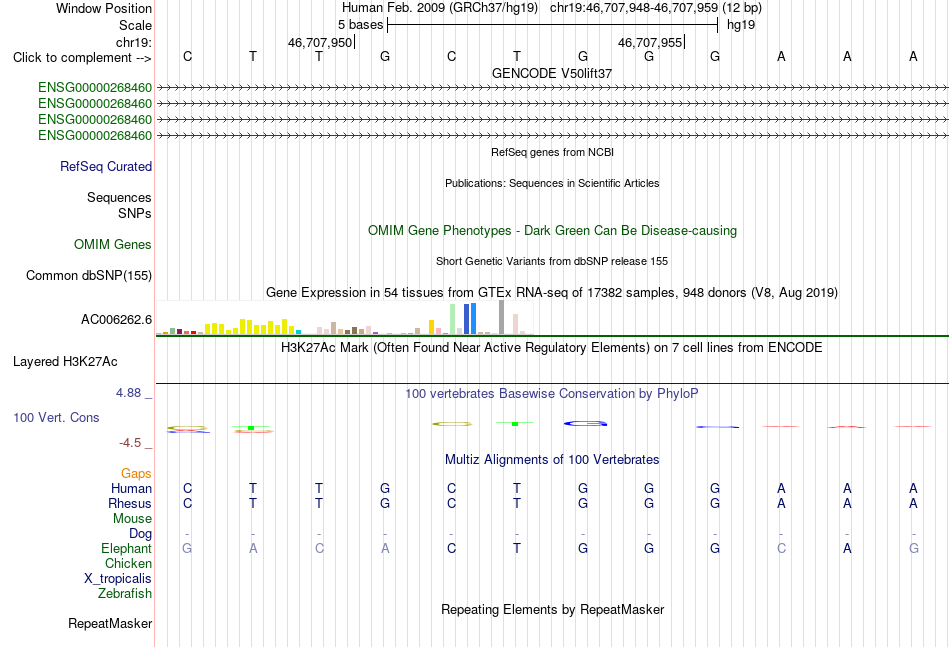Open 'Multiz Alignments of 100 Vertebrates' title
Image resolution: width=950 pixels, height=647 pixels.
(x=552, y=460)
